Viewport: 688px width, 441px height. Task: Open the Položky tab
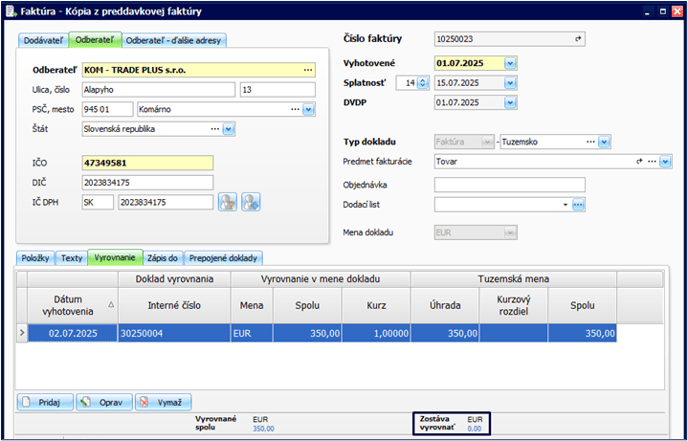[x=36, y=258]
